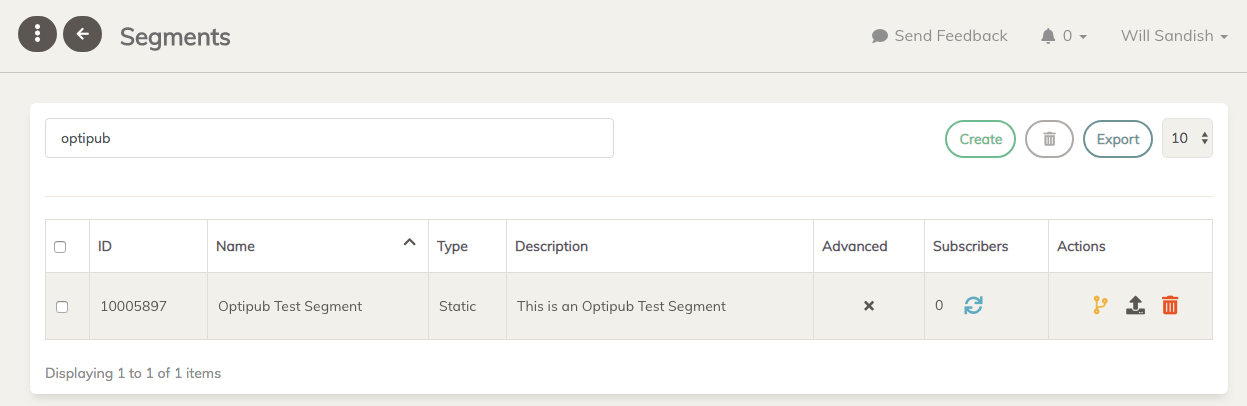Open the three-dot main menu button

pos(38,34)
